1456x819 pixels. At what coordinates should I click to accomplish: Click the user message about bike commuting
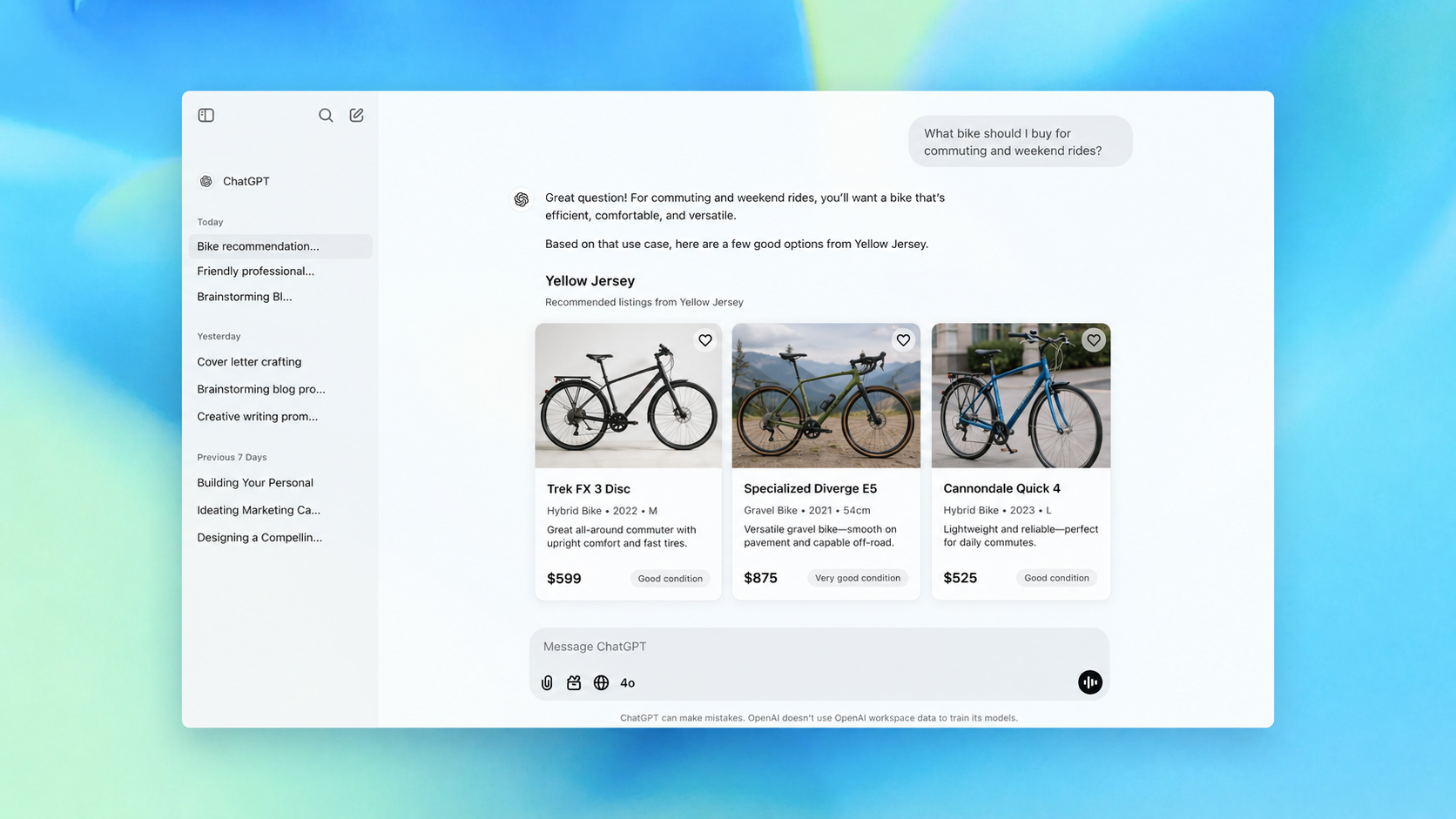(x=1020, y=142)
